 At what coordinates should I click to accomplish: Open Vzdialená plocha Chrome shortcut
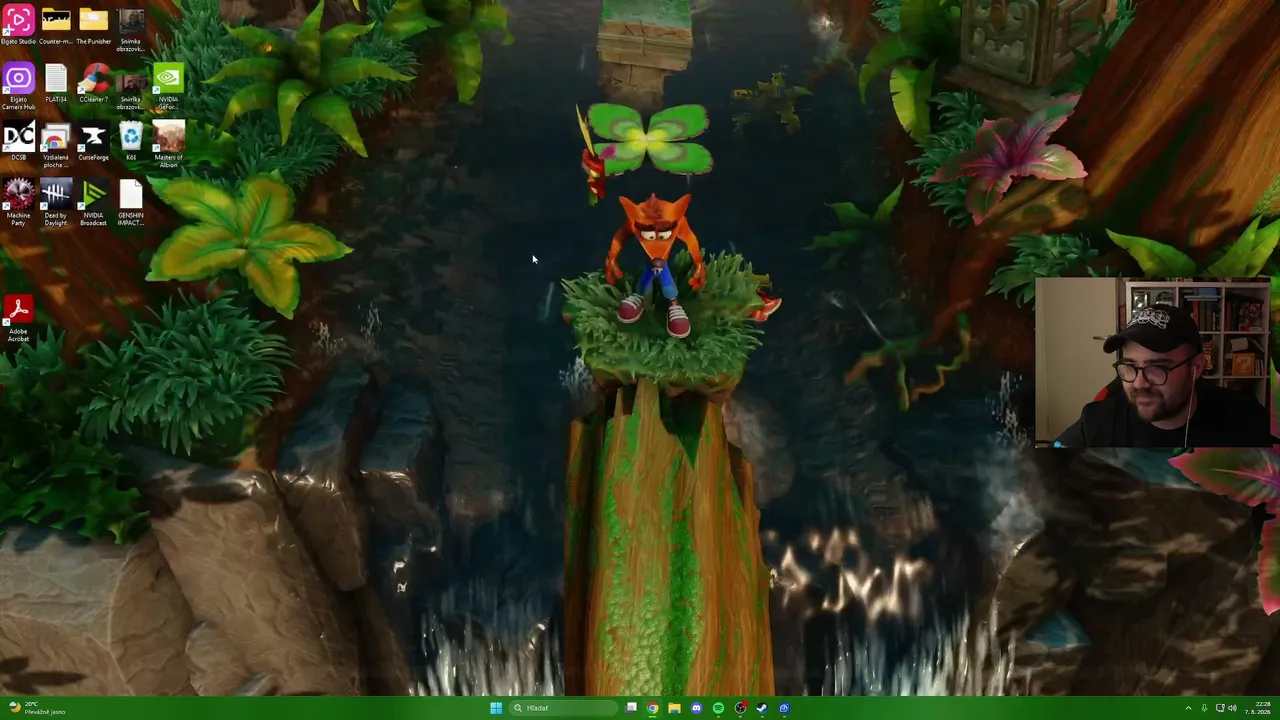pos(56,145)
